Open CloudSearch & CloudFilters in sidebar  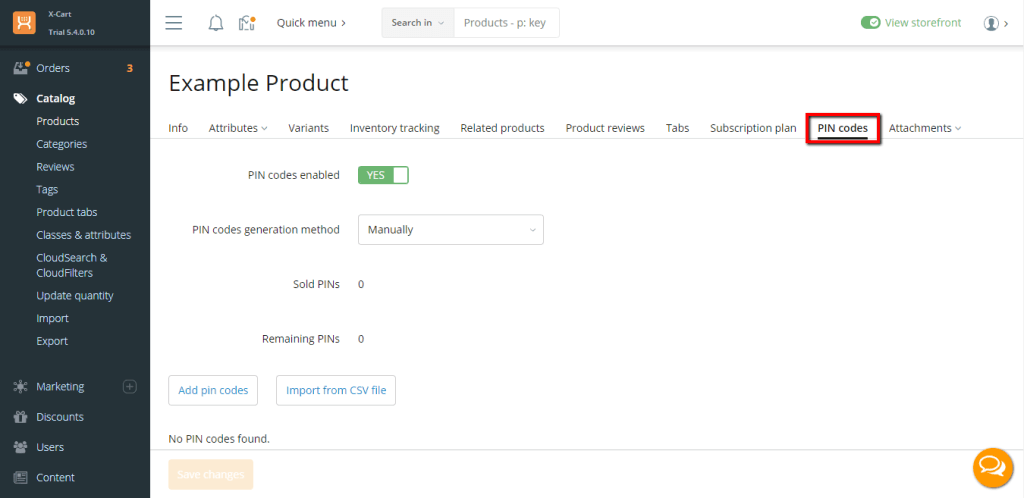click(x=72, y=265)
